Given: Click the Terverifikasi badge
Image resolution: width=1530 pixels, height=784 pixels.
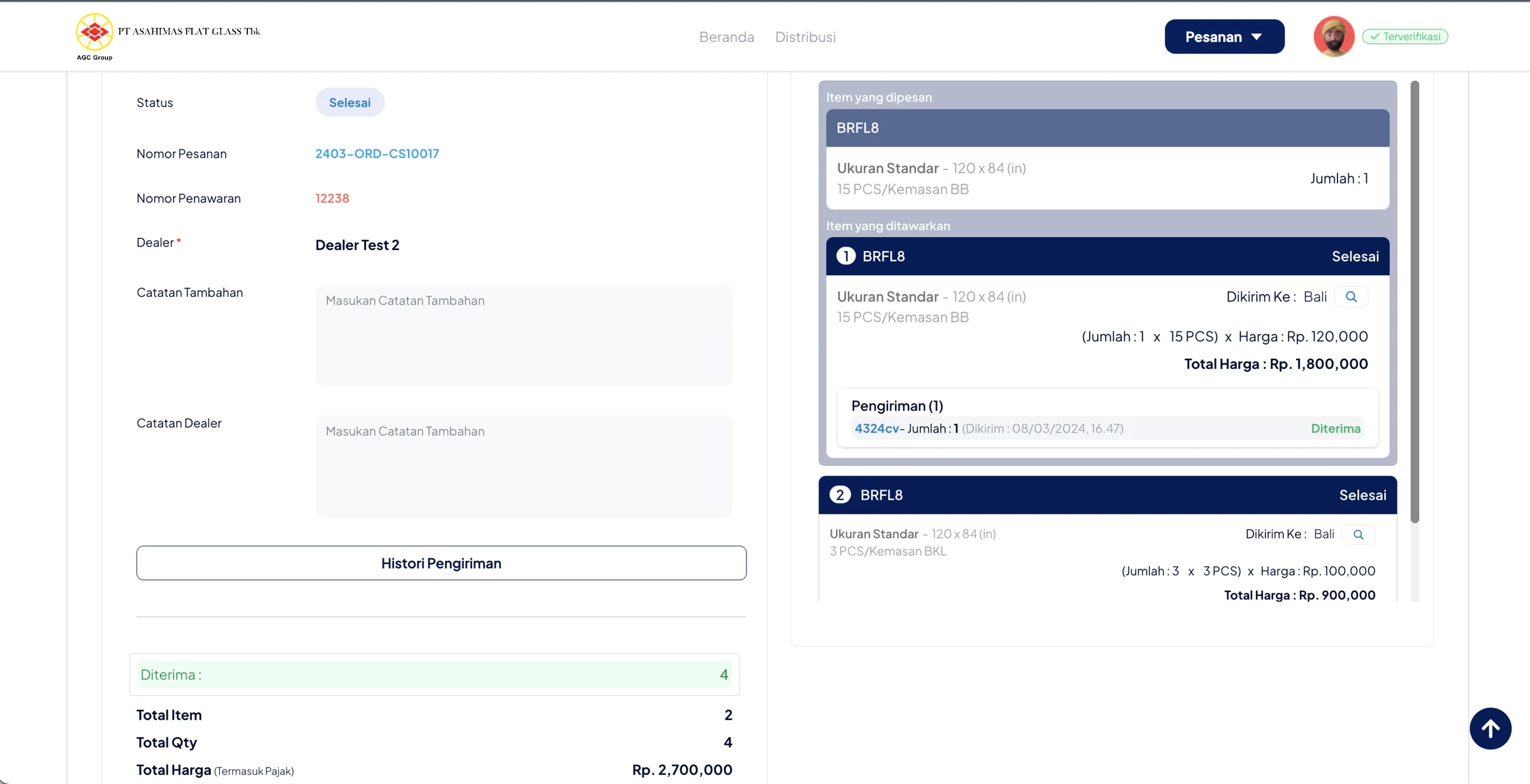Looking at the screenshot, I should click(1405, 37).
